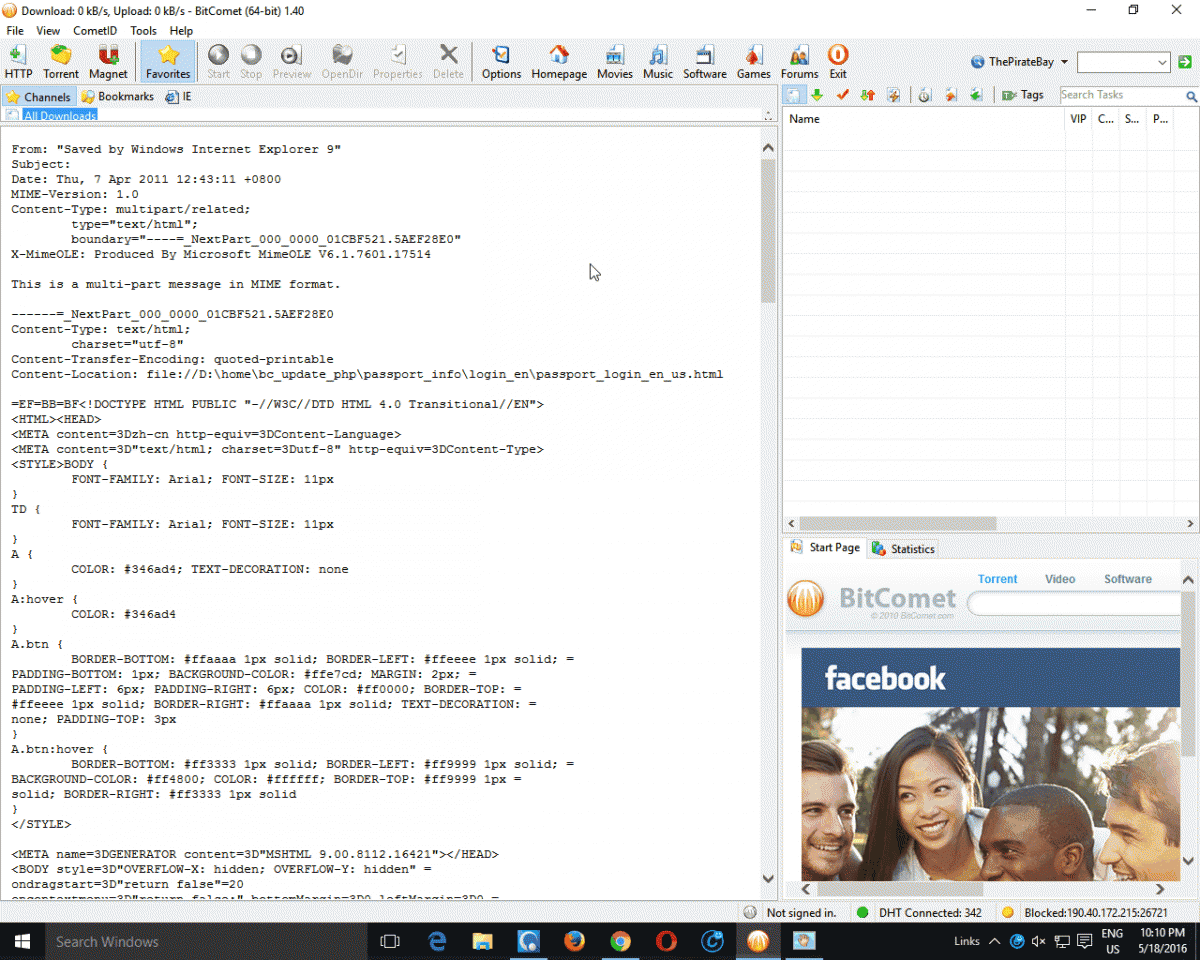Click the source view vertical scrollbar thumb
Image resolution: width=1200 pixels, height=960 pixels.
coord(768,230)
